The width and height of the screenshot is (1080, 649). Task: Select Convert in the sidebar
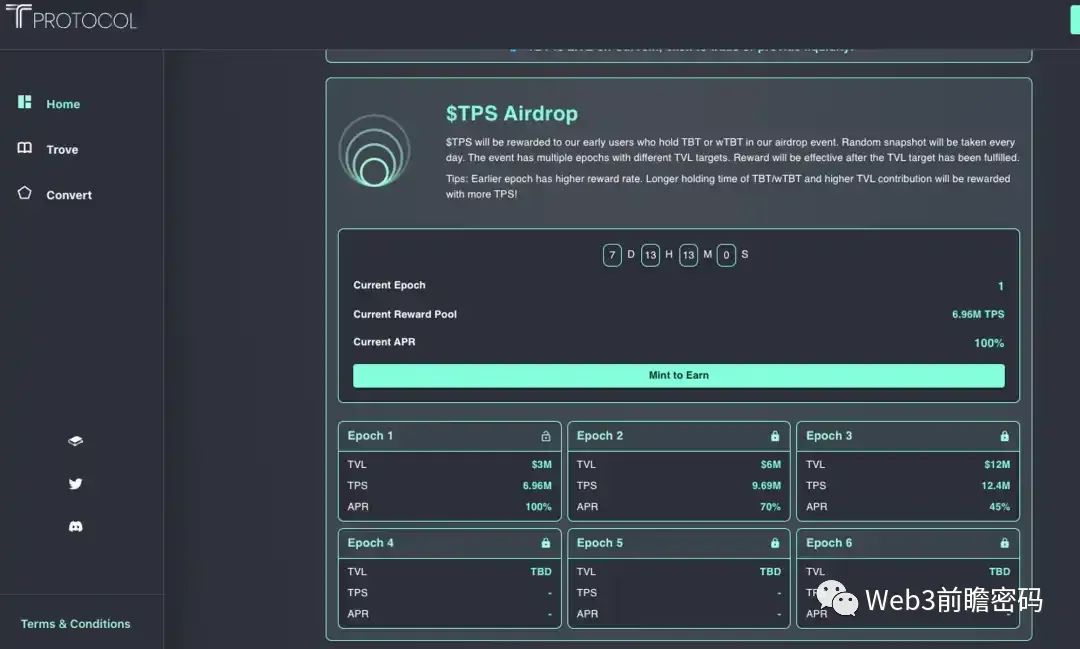[x=69, y=195]
